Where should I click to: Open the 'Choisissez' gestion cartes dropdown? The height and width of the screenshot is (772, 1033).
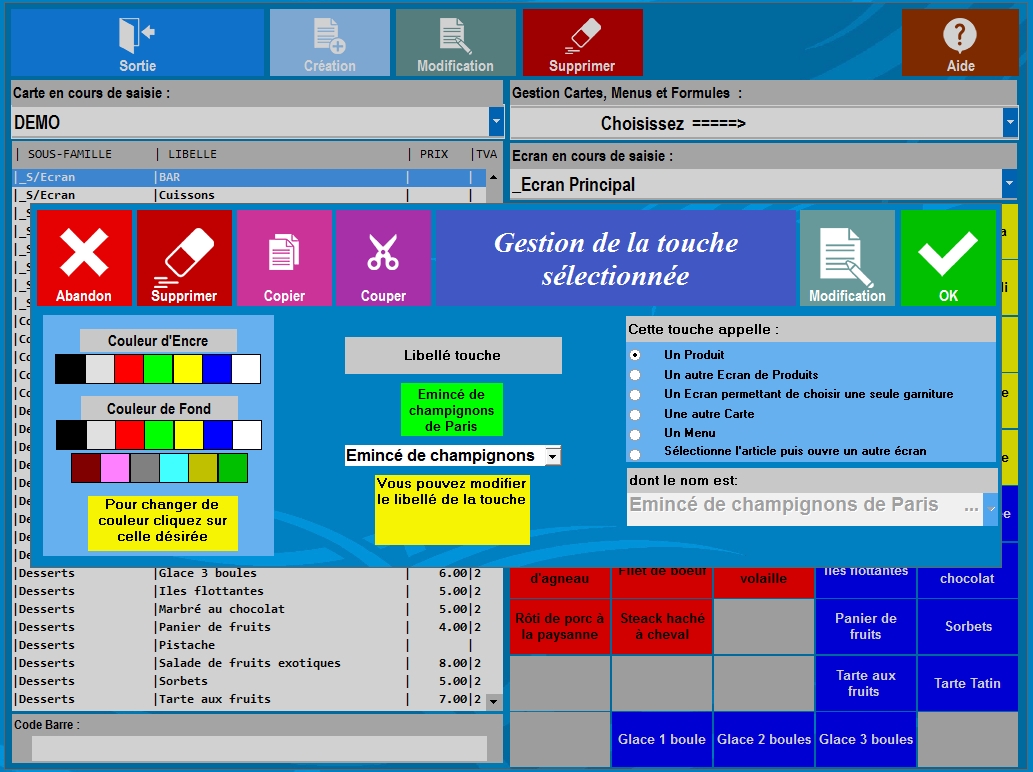pos(1009,123)
